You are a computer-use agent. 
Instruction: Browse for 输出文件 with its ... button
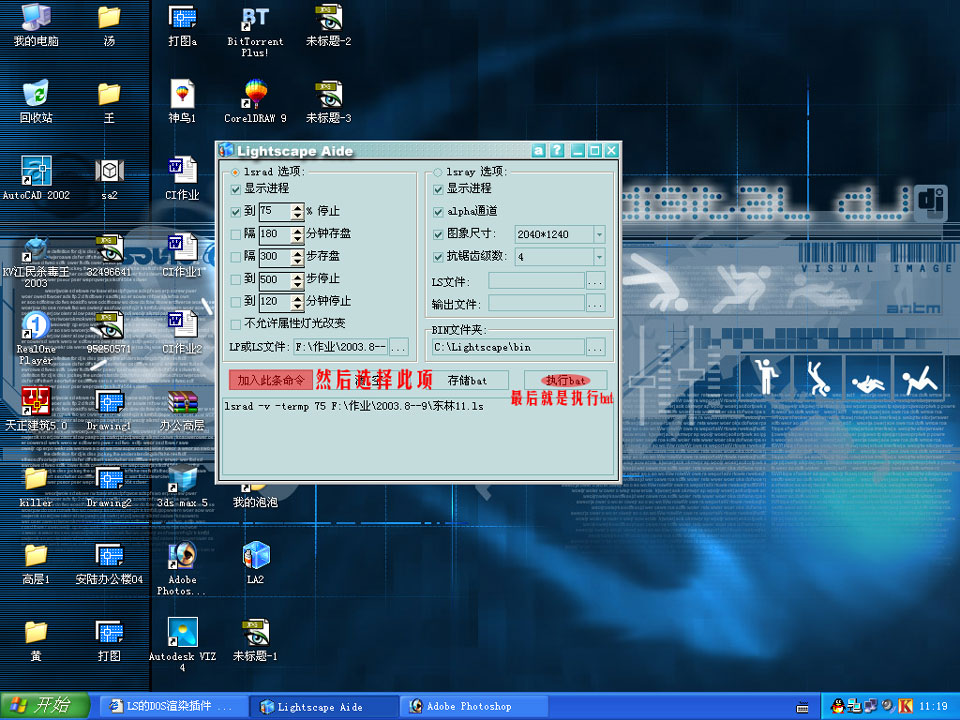pyautogui.click(x=596, y=304)
